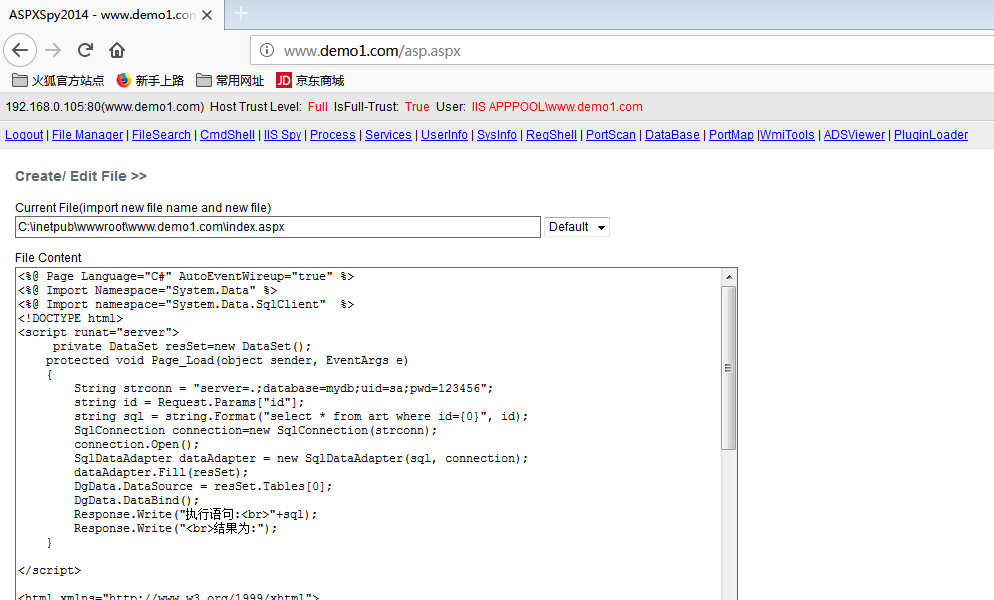Open the PortMap link
Image resolution: width=994 pixels, height=600 pixels.
[731, 134]
